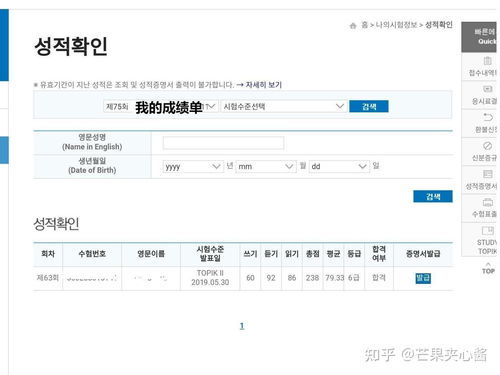The image size is (500, 375).
Task: Click the total score 238 cell
Action: (312, 278)
